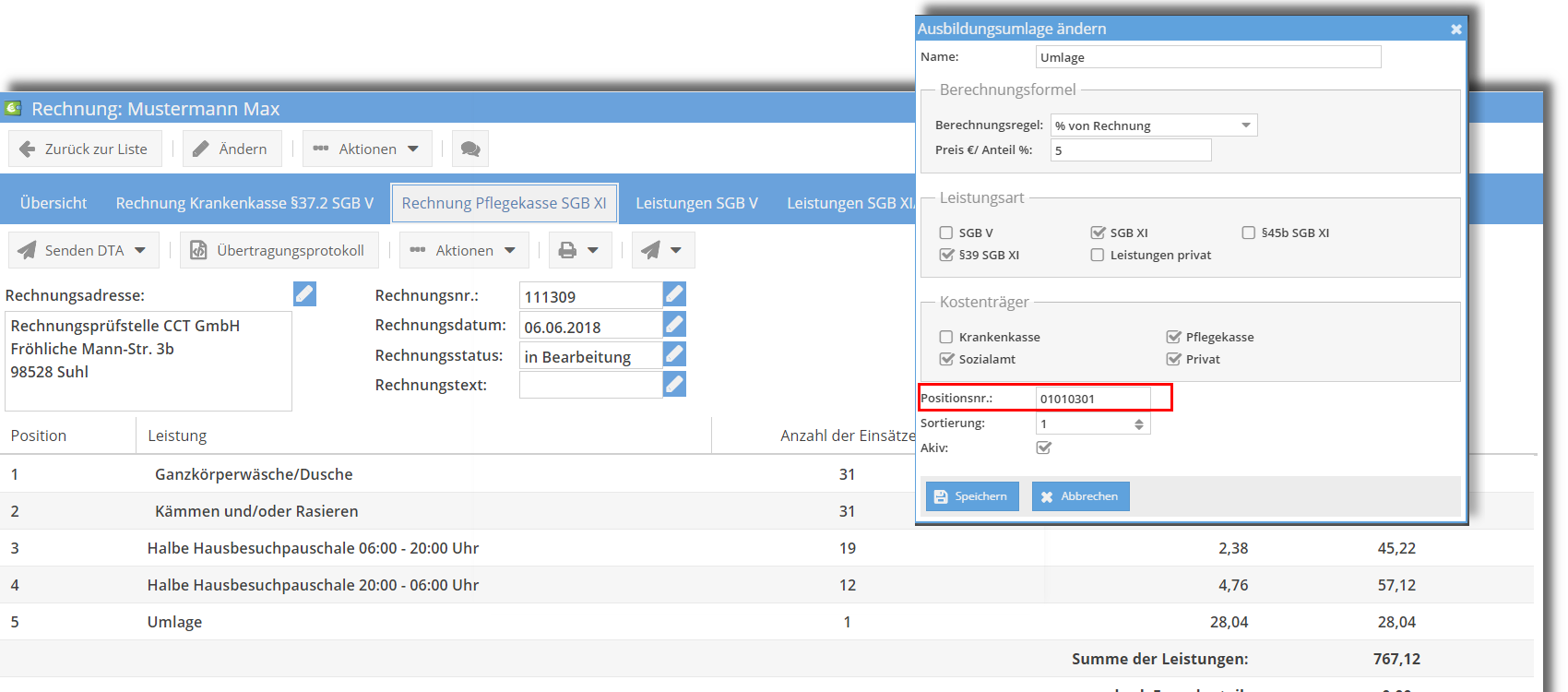
Task: Edit Rechnungsnr. using its pencil icon
Action: 674,294
